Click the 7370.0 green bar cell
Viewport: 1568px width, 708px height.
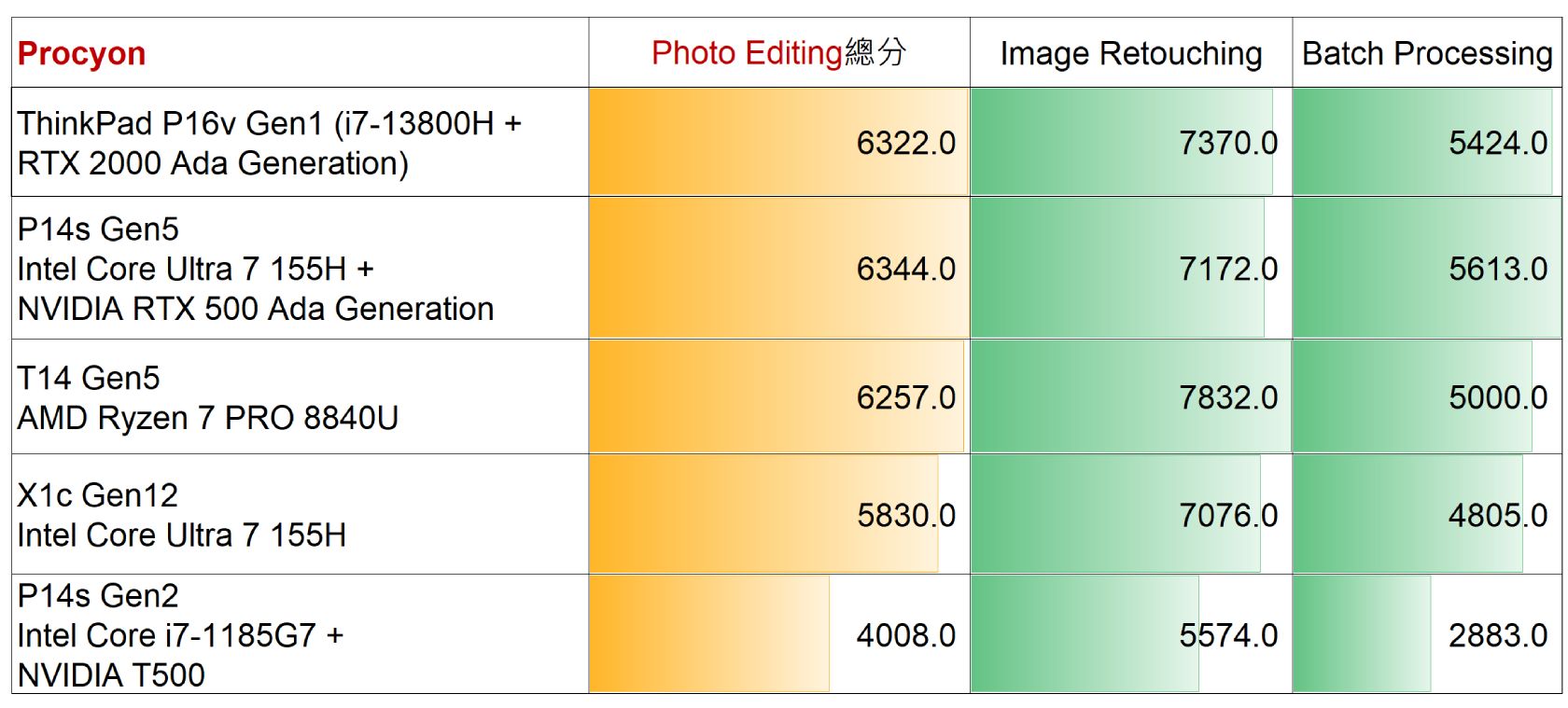click(1131, 143)
